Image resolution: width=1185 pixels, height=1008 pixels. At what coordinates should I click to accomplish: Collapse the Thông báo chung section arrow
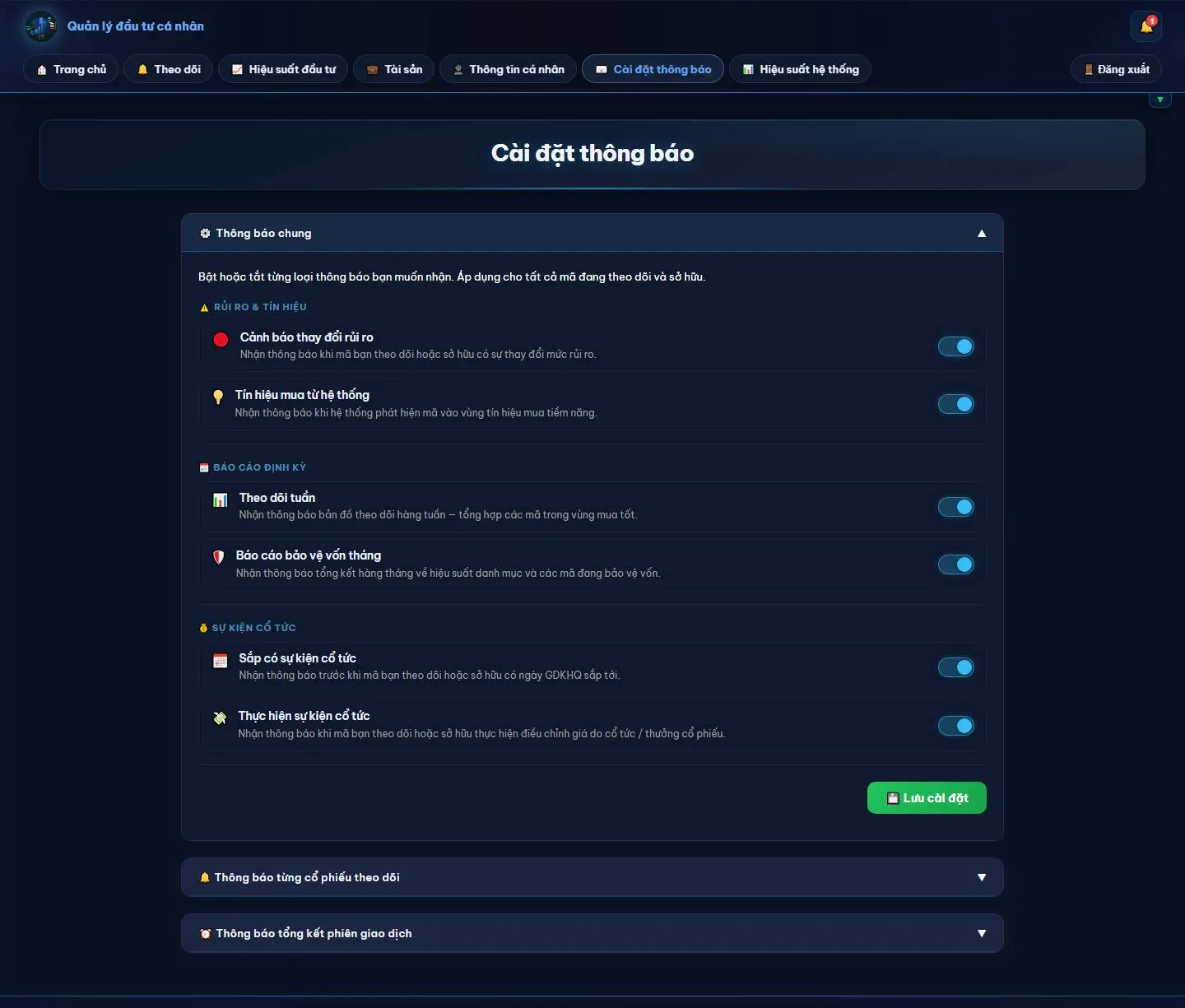982,234
